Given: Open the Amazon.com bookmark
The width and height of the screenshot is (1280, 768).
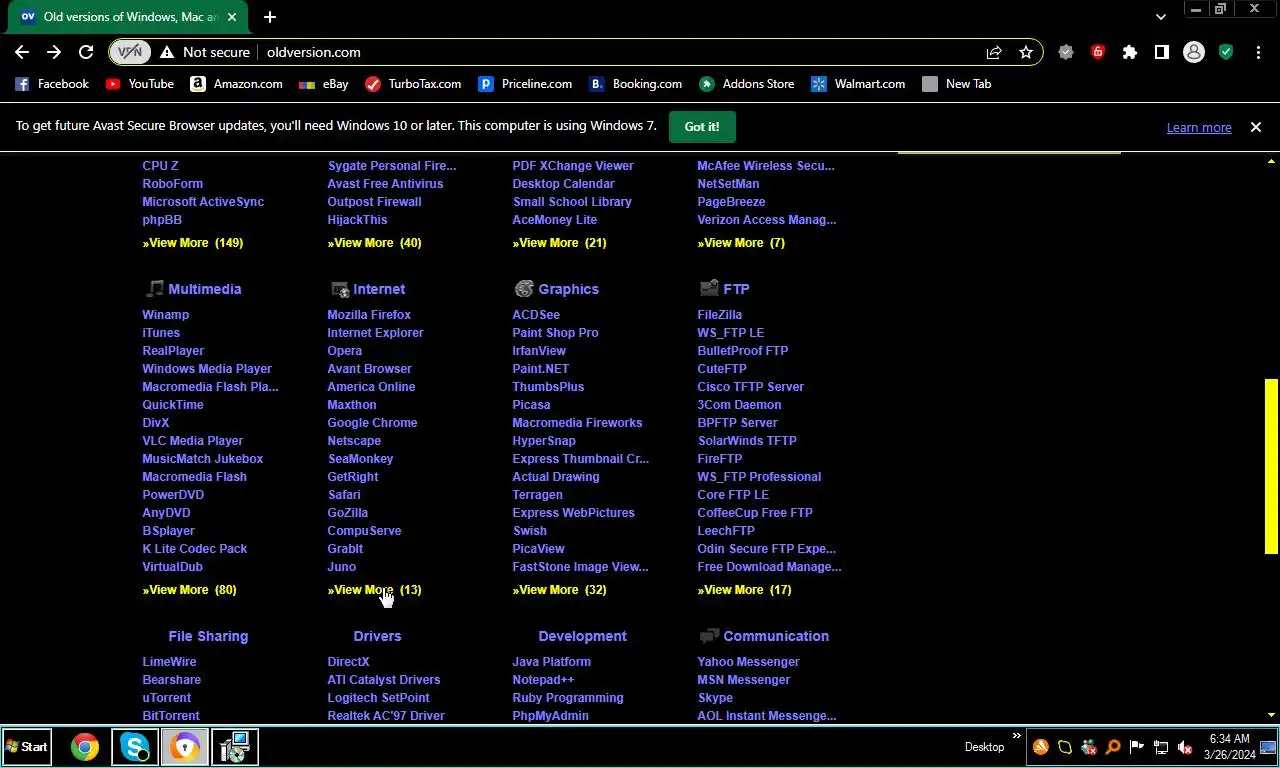Looking at the screenshot, I should 236,84.
